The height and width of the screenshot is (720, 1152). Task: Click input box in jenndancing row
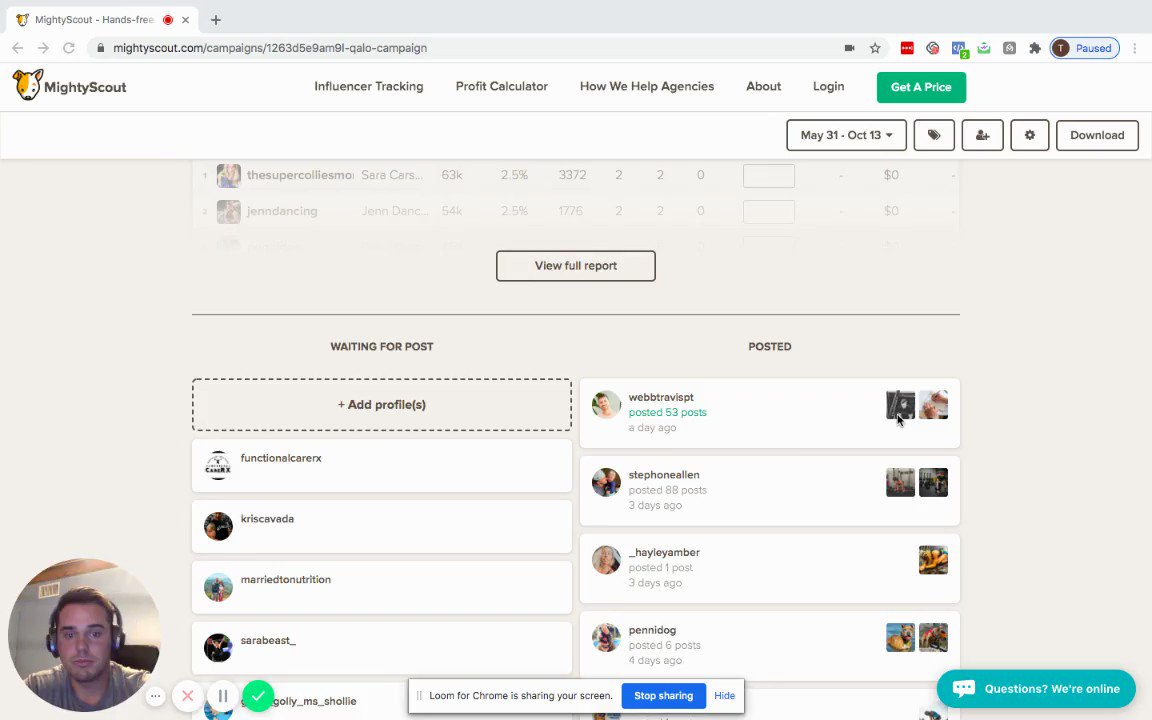pos(768,212)
